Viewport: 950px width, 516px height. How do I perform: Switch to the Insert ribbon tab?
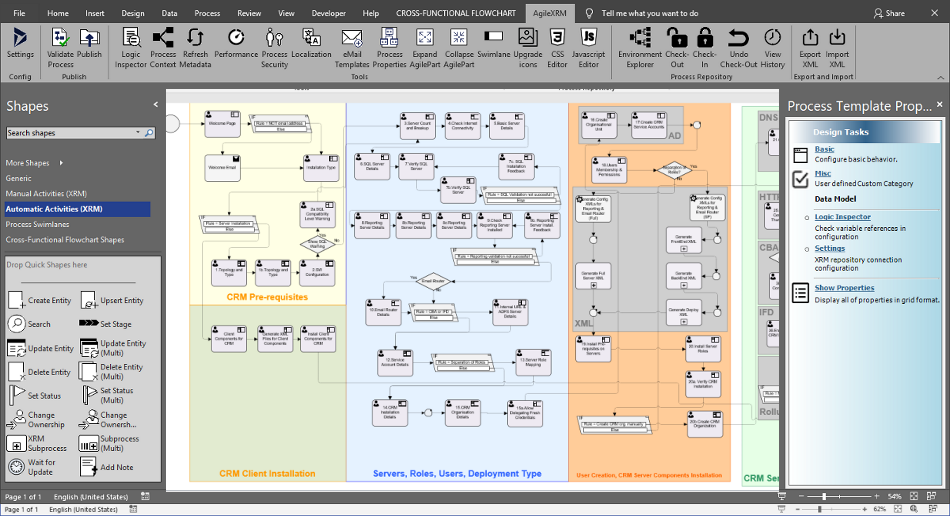(95, 13)
